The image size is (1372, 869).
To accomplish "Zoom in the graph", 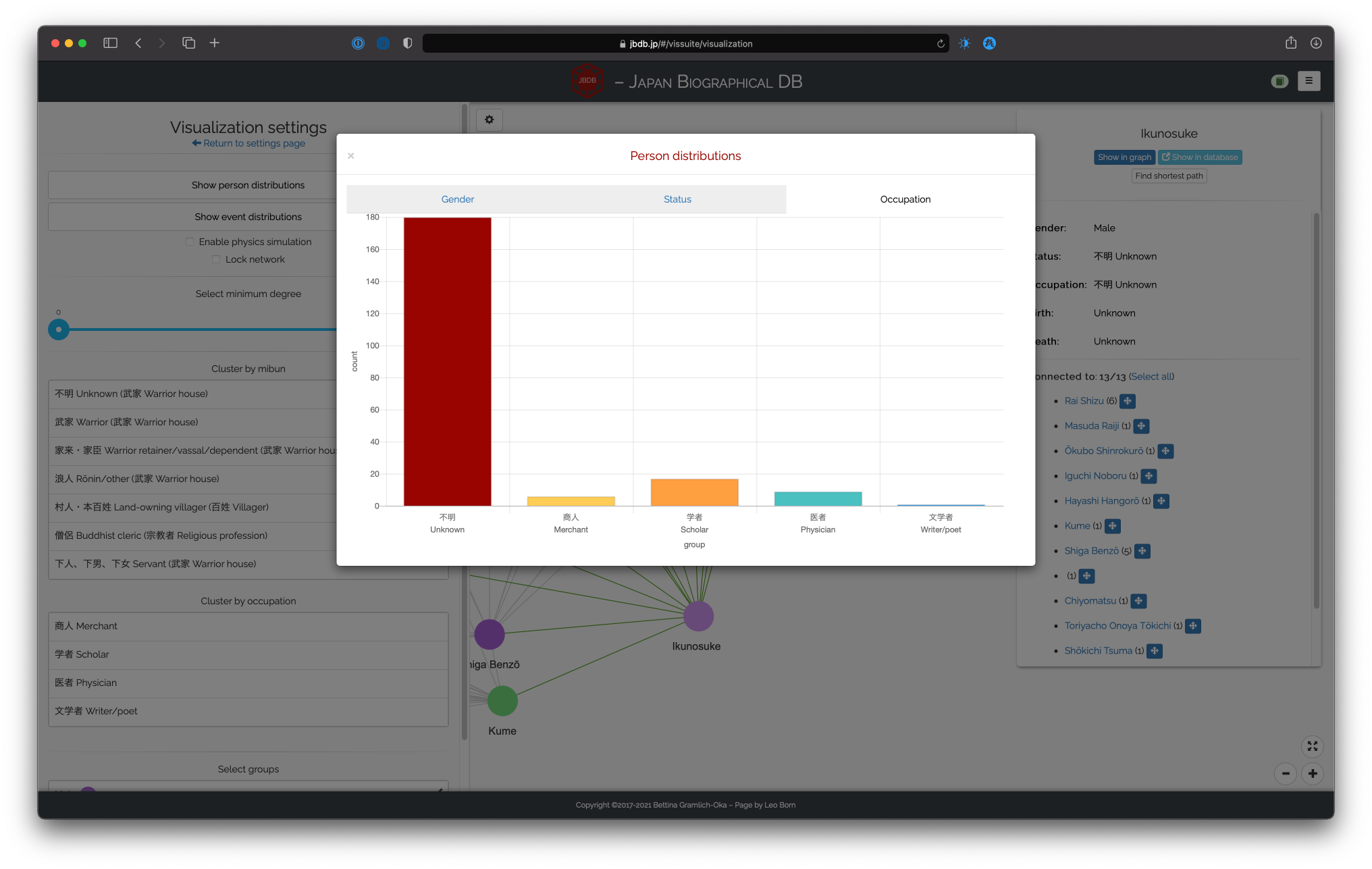I will [x=1312, y=774].
